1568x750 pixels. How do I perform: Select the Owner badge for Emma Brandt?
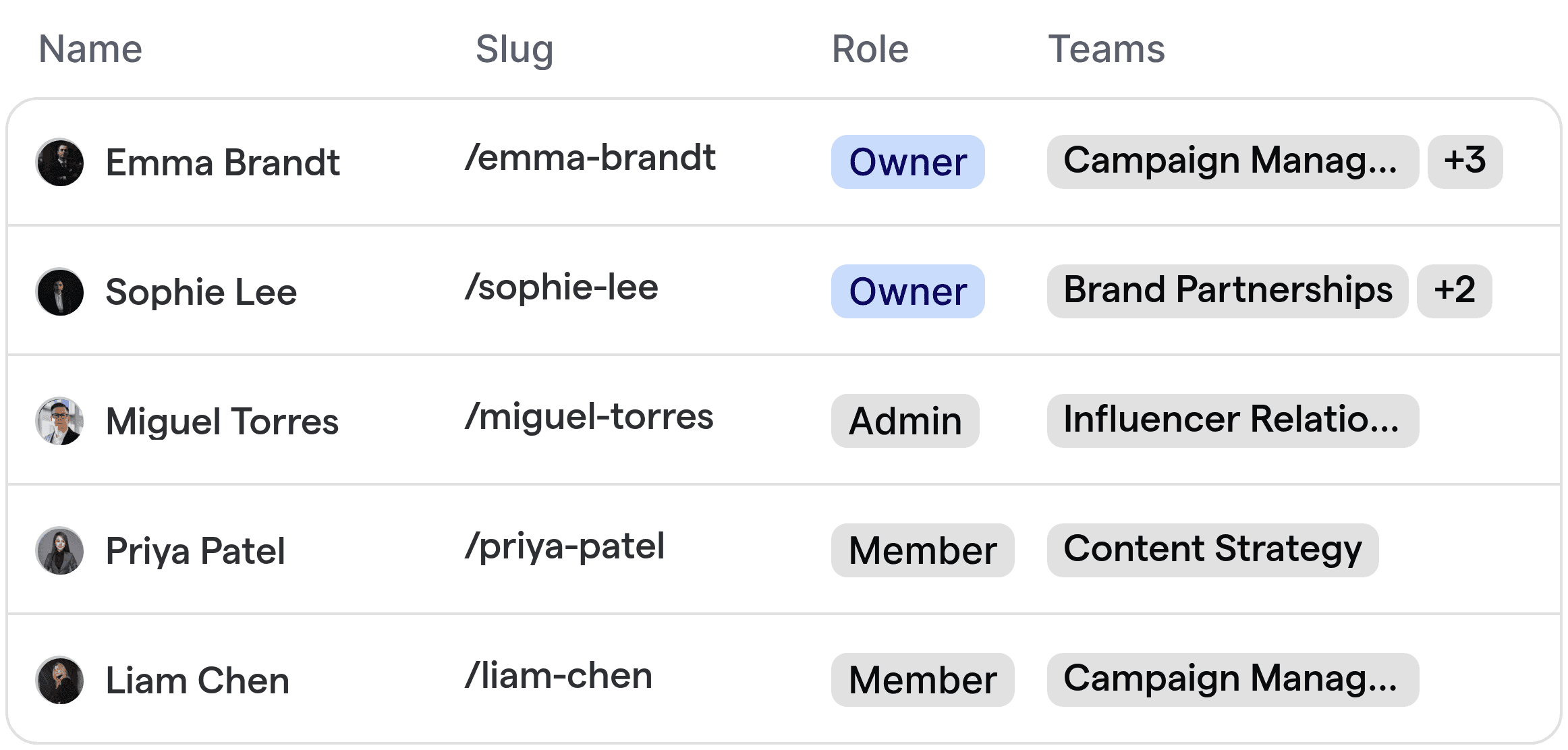coord(907,162)
